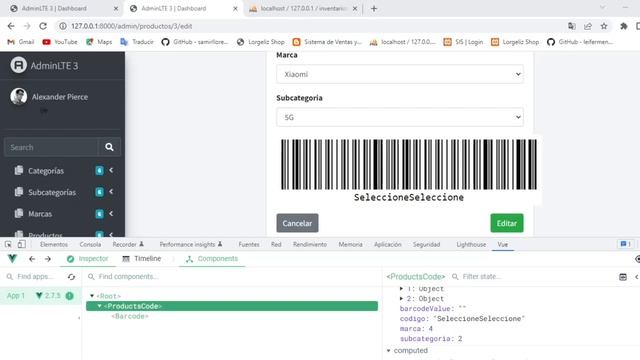
Task: Toggle device toolbar icon in DevTools
Action: pos(22,244)
